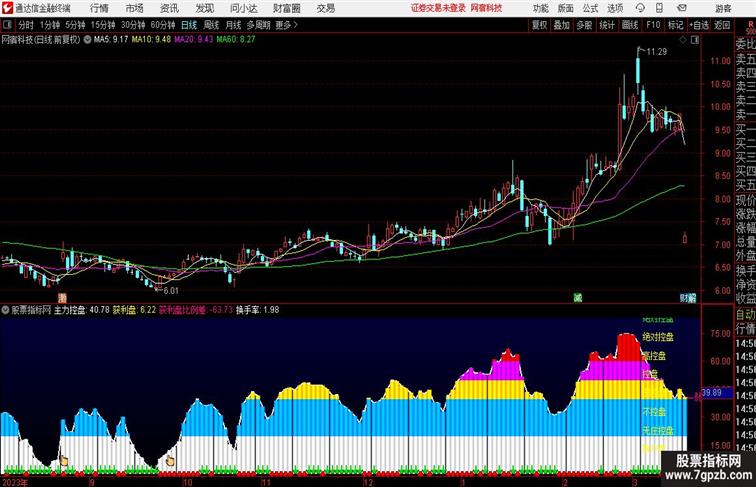The height and width of the screenshot is (487, 756).
Task: Open the F10 company info button
Action: coord(653,25)
